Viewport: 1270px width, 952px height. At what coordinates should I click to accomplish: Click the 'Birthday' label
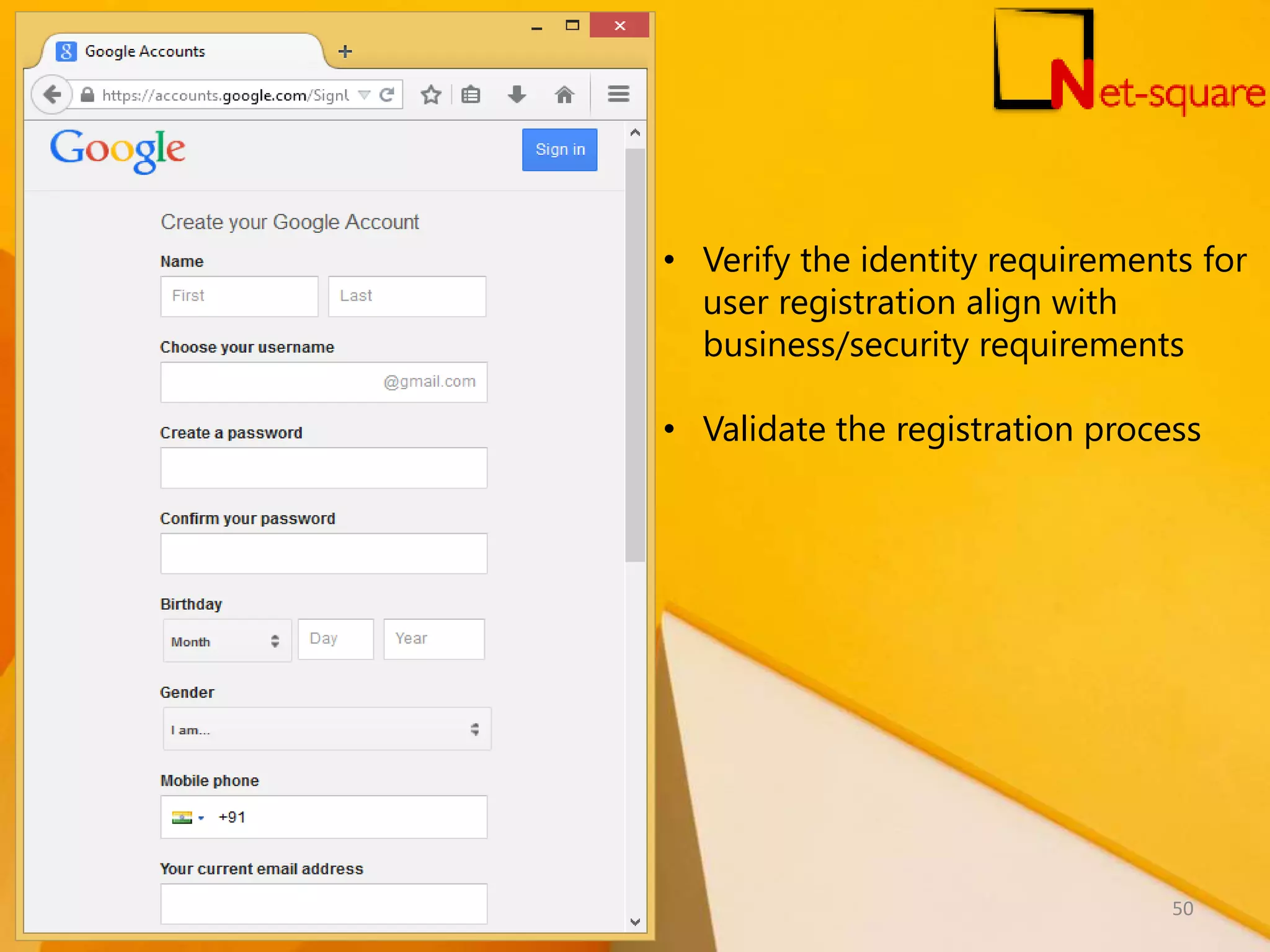[191, 604]
